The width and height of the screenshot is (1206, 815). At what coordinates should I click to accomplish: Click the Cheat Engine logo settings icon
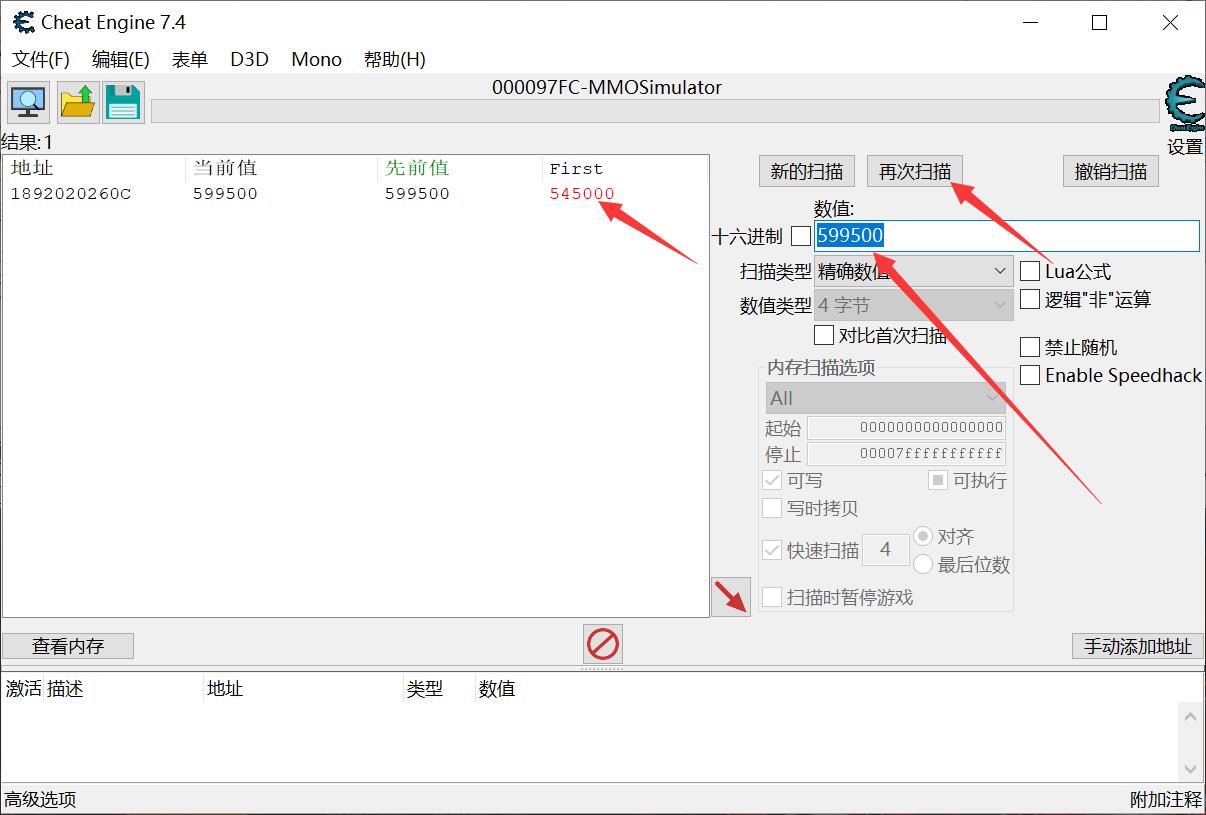1185,104
